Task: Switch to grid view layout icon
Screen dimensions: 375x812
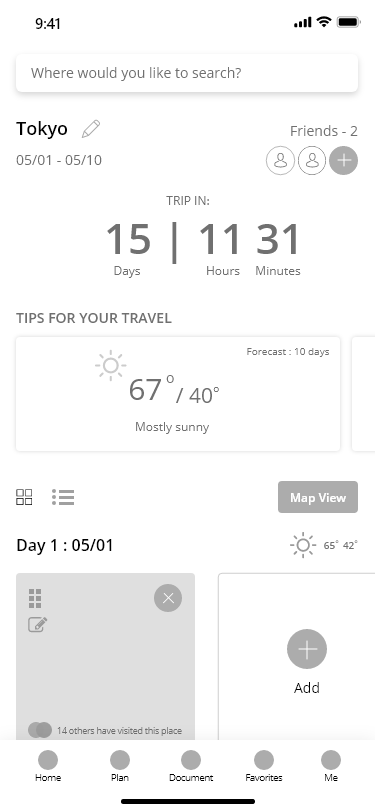Action: (24, 497)
